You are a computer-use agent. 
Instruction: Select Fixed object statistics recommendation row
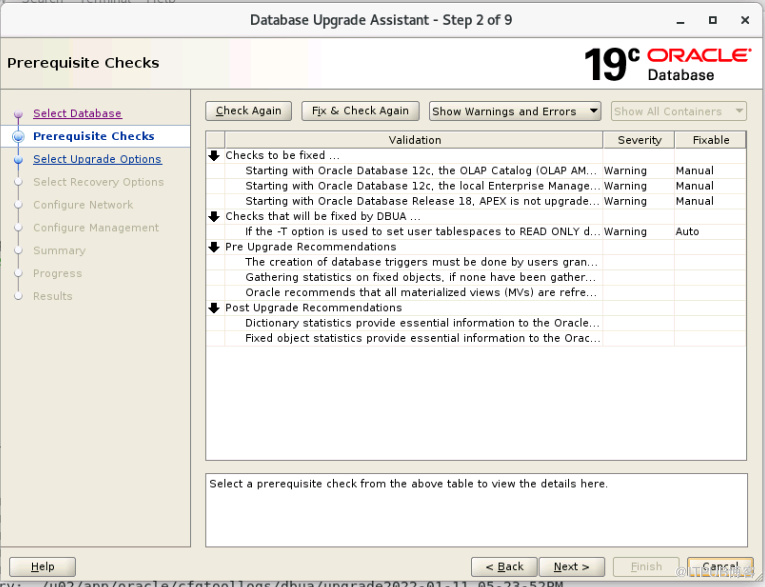(x=476, y=338)
